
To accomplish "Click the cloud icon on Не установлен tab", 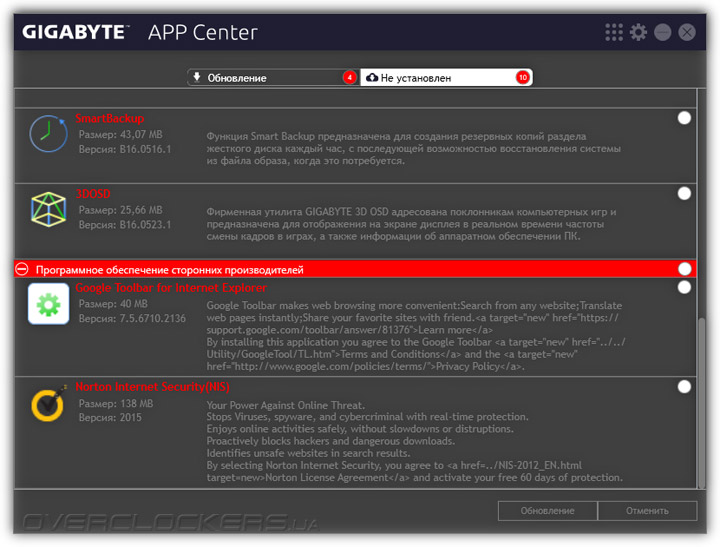I will click(x=371, y=78).
